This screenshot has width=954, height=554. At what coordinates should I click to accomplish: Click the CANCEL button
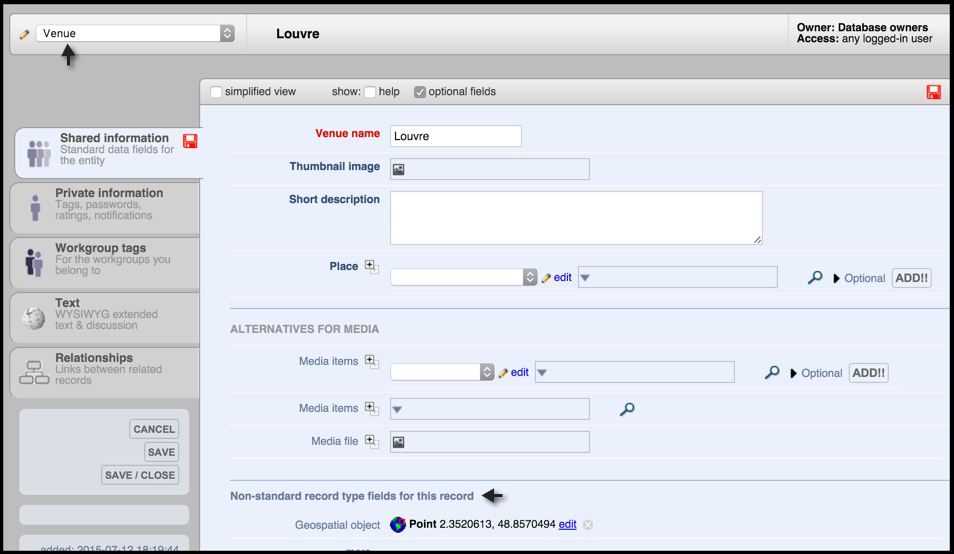[x=154, y=429]
